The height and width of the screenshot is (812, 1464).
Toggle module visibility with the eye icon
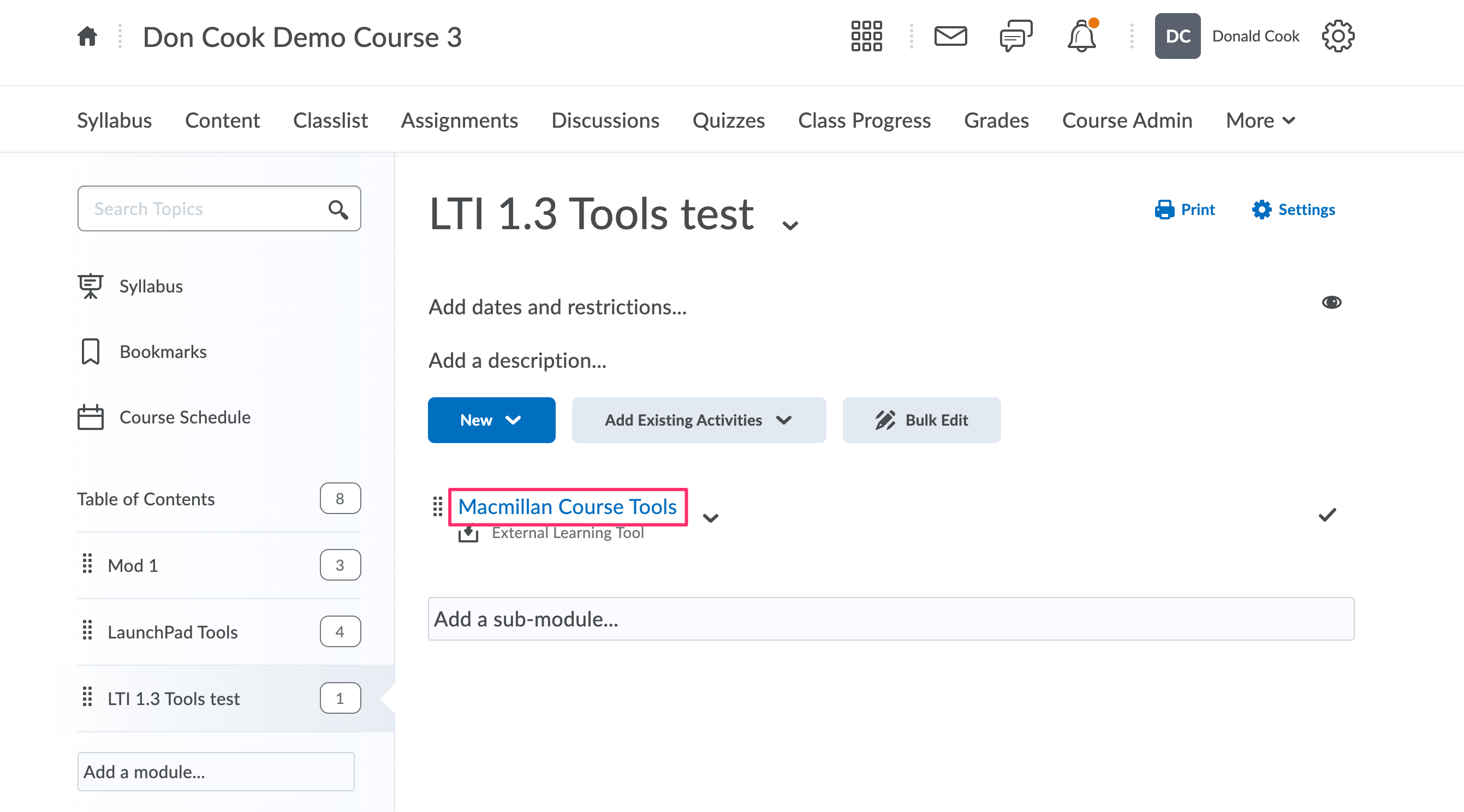tap(1332, 302)
